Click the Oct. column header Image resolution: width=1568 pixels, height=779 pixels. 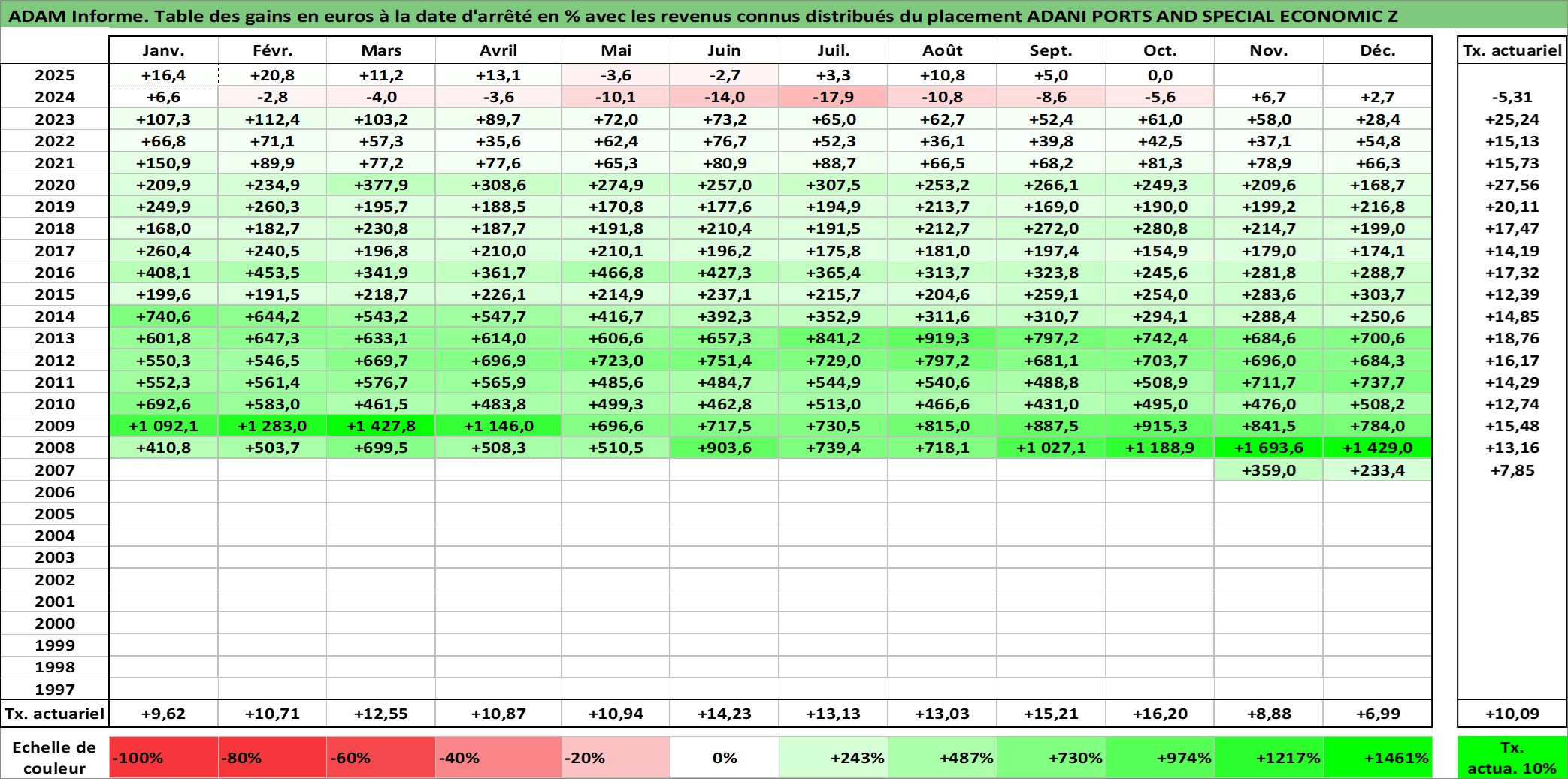(x=1160, y=50)
